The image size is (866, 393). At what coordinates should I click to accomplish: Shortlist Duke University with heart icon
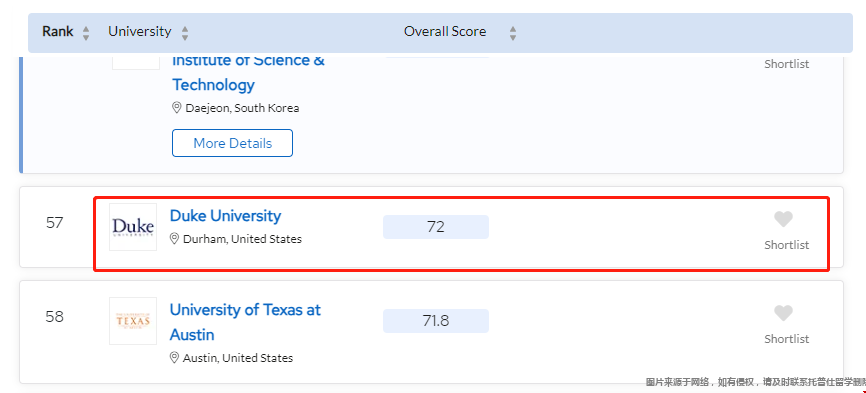pos(783,220)
